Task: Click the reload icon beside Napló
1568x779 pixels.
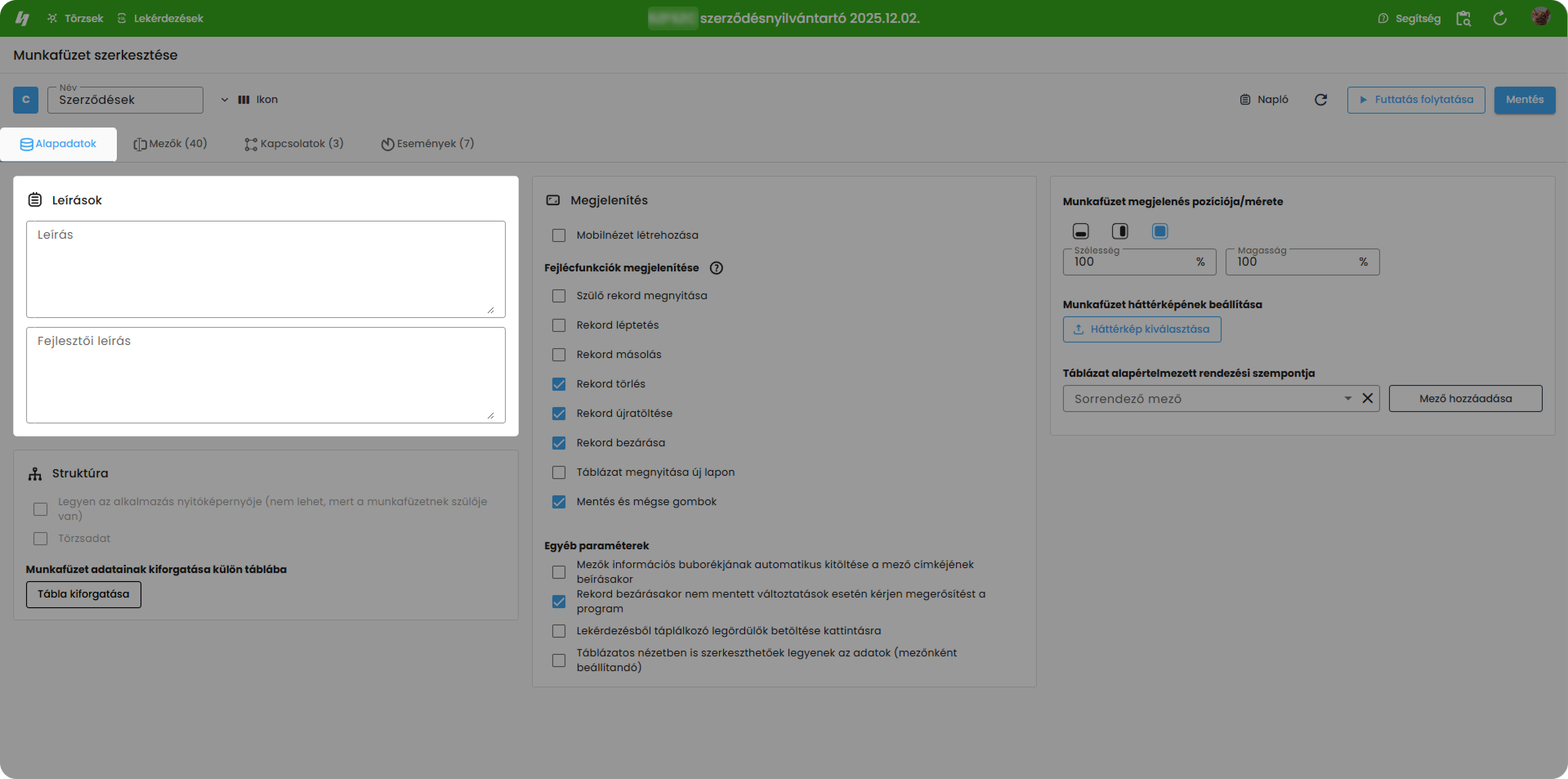Action: [1320, 100]
